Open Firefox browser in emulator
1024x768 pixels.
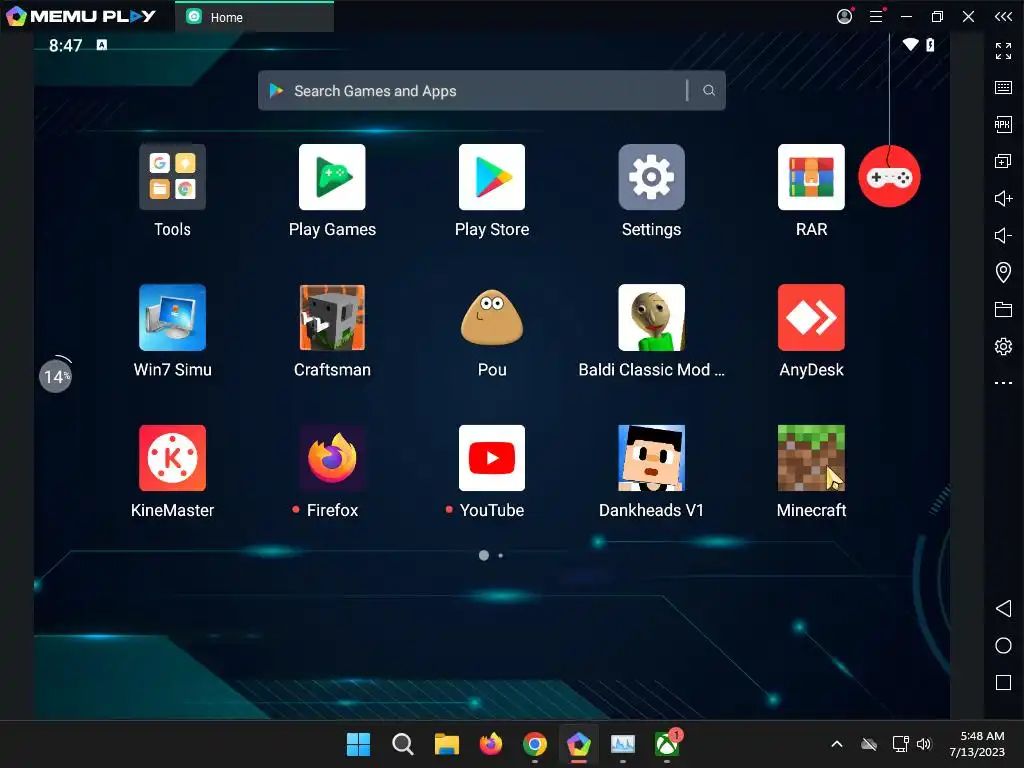pos(332,458)
